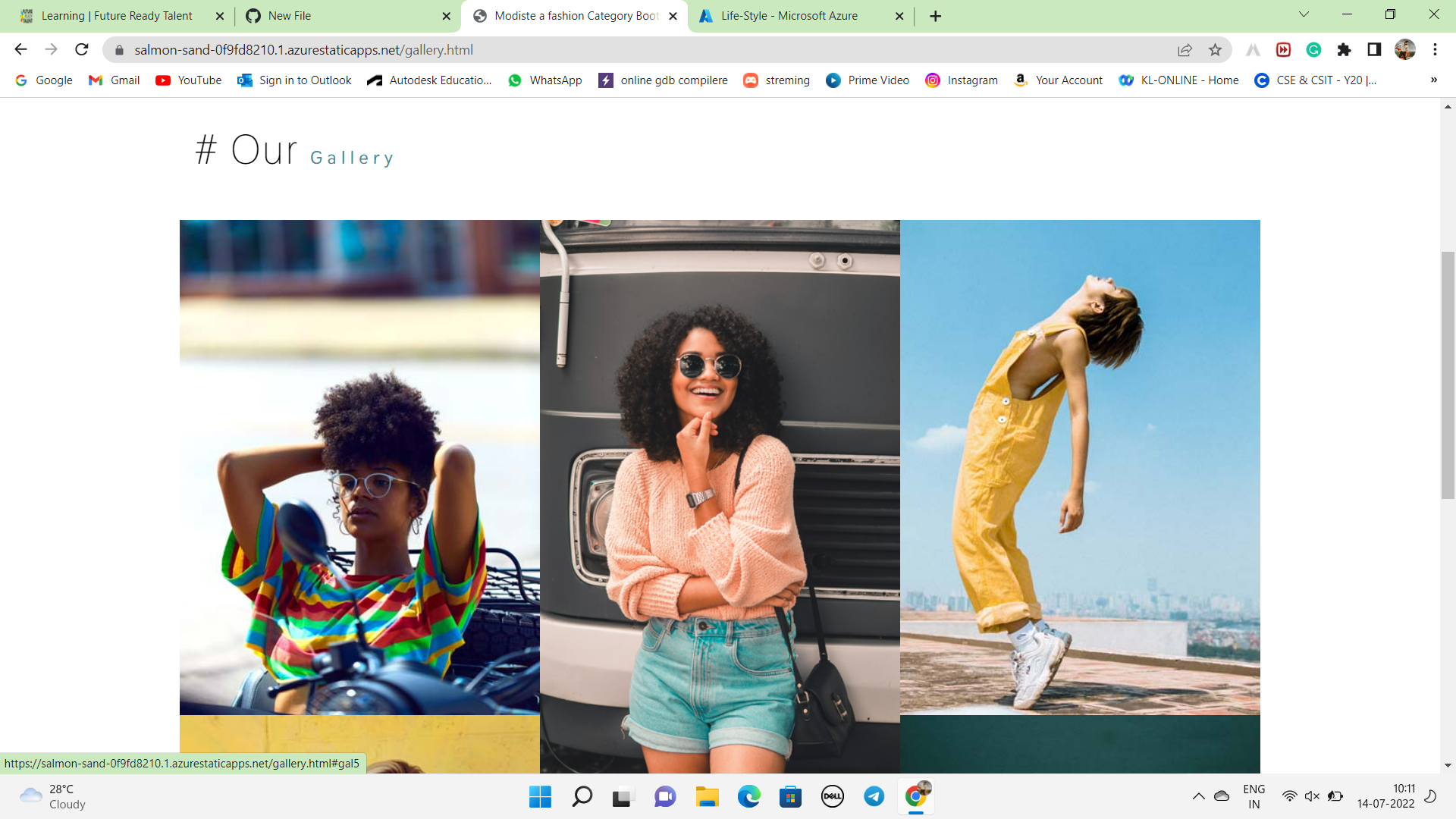Open the Gmail bookmark

click(115, 80)
